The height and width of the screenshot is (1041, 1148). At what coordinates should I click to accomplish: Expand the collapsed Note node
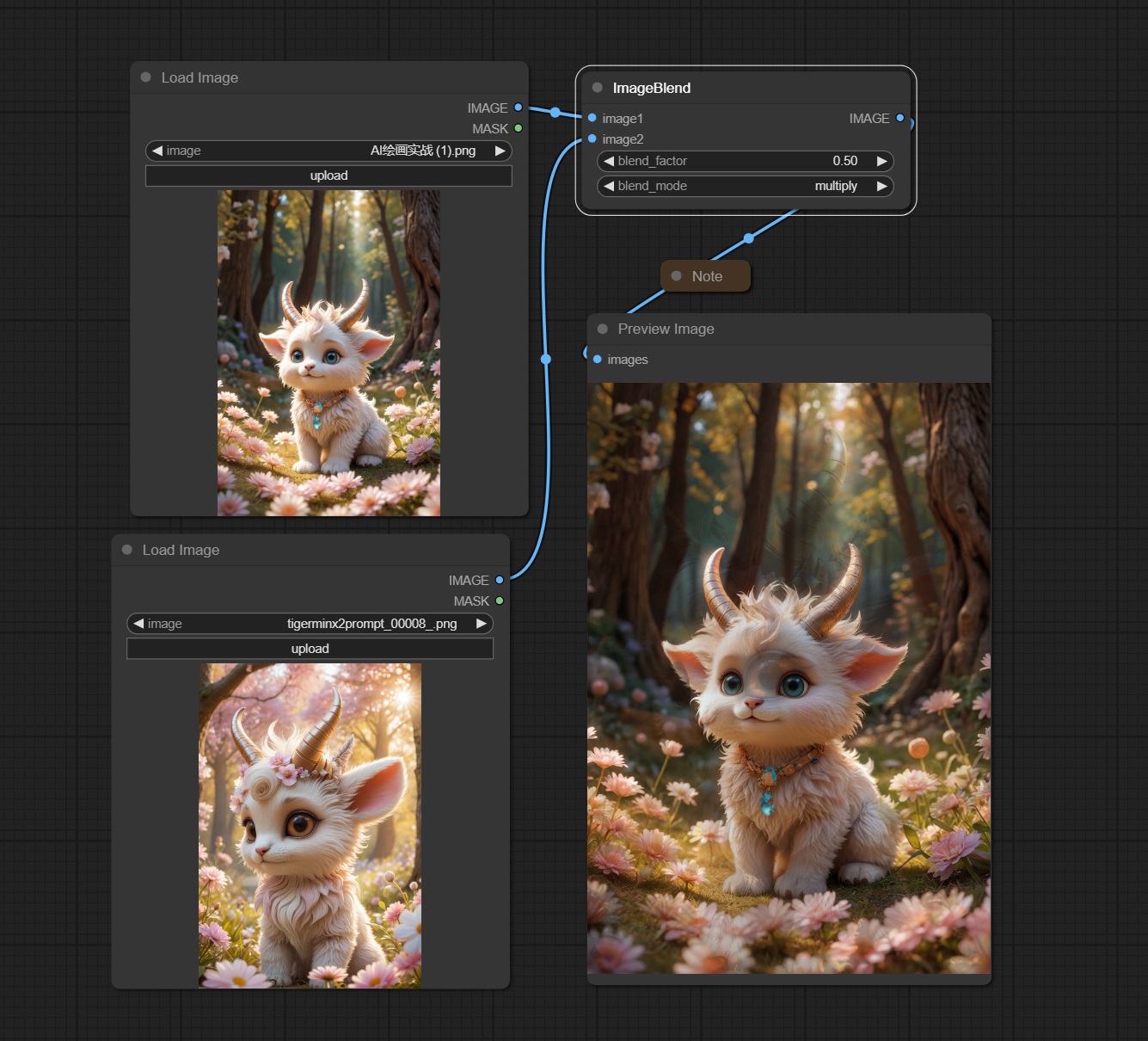[x=677, y=276]
